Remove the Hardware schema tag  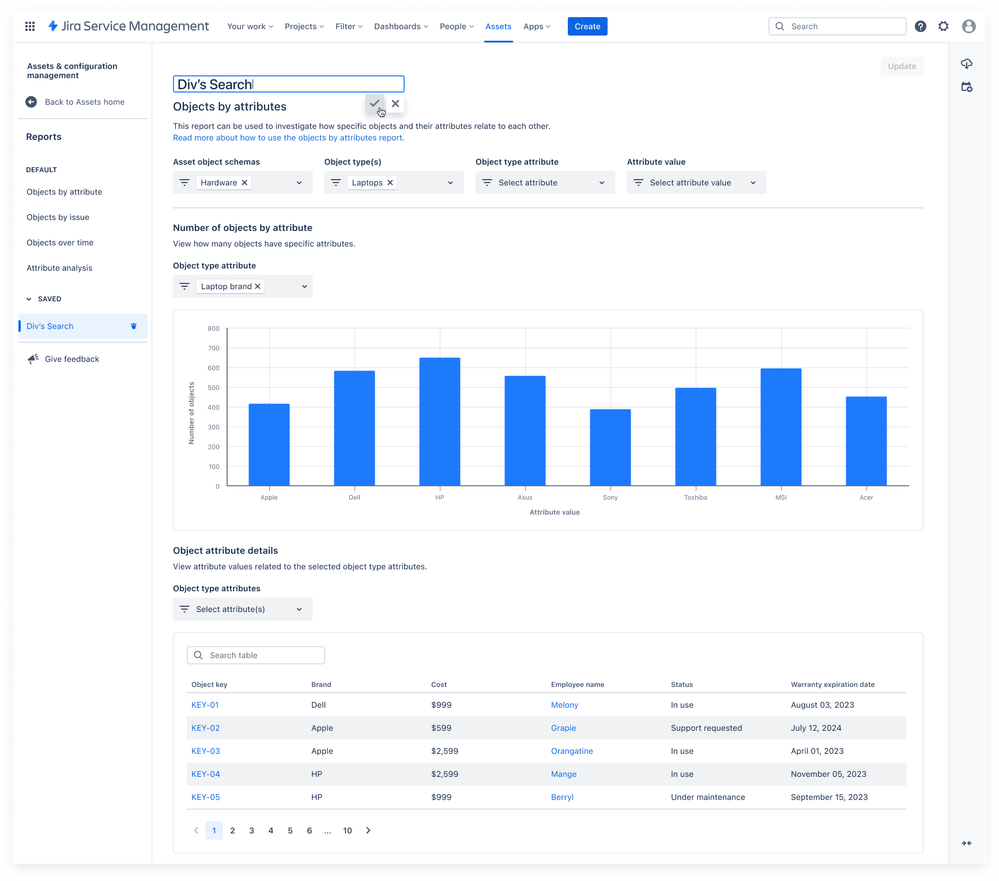(x=245, y=183)
